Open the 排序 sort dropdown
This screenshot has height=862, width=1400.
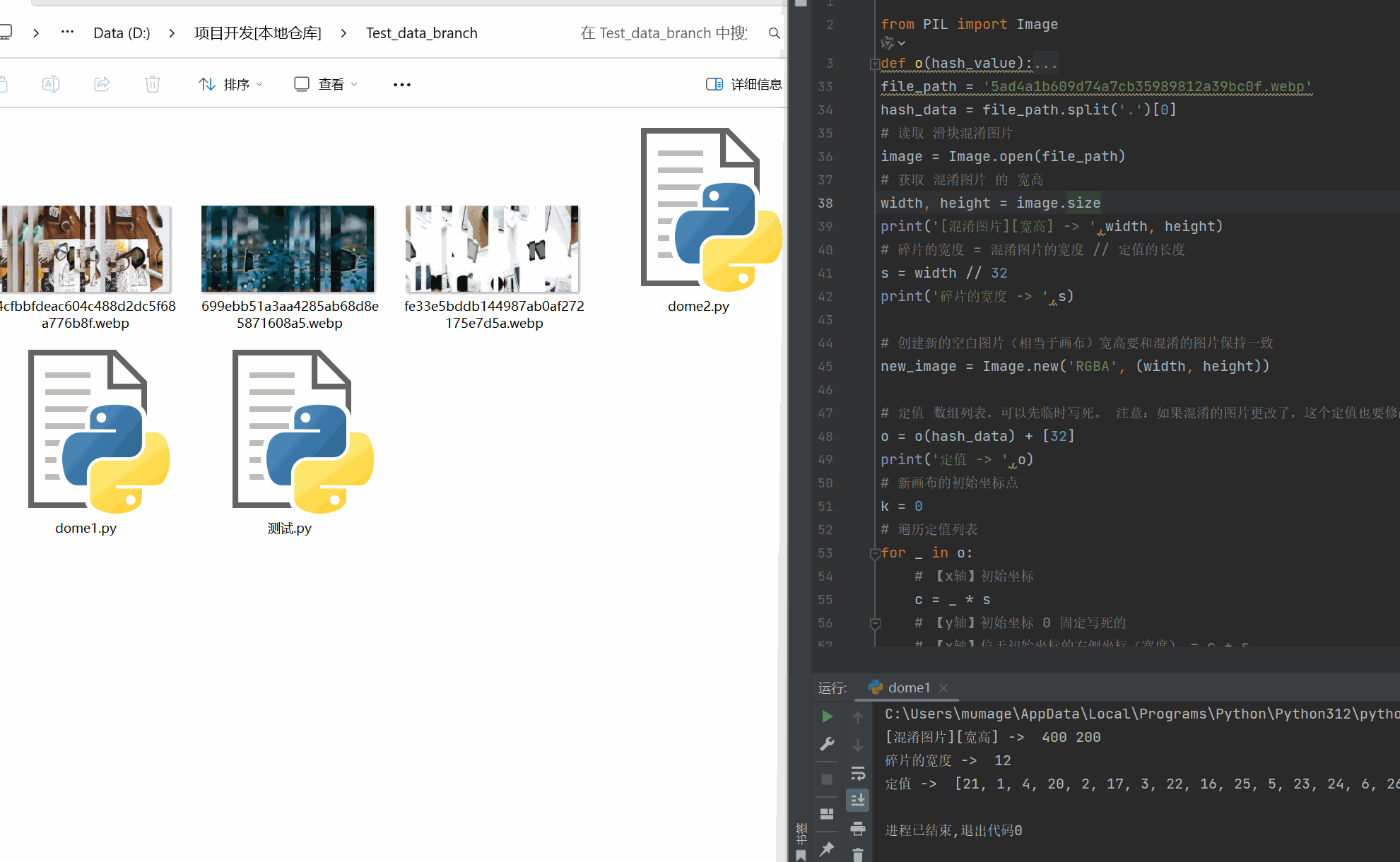pos(230,84)
